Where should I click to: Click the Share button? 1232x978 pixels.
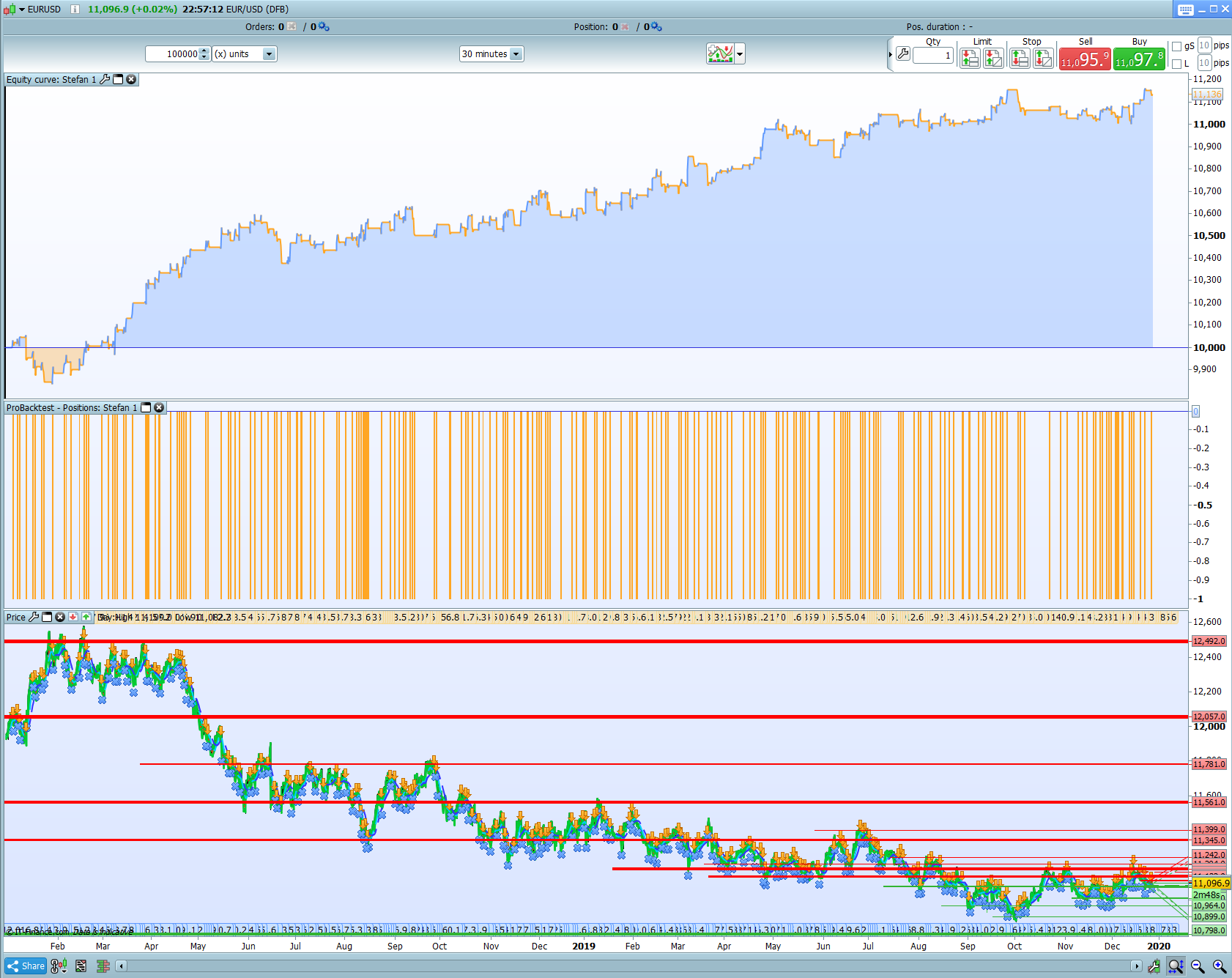(x=26, y=966)
